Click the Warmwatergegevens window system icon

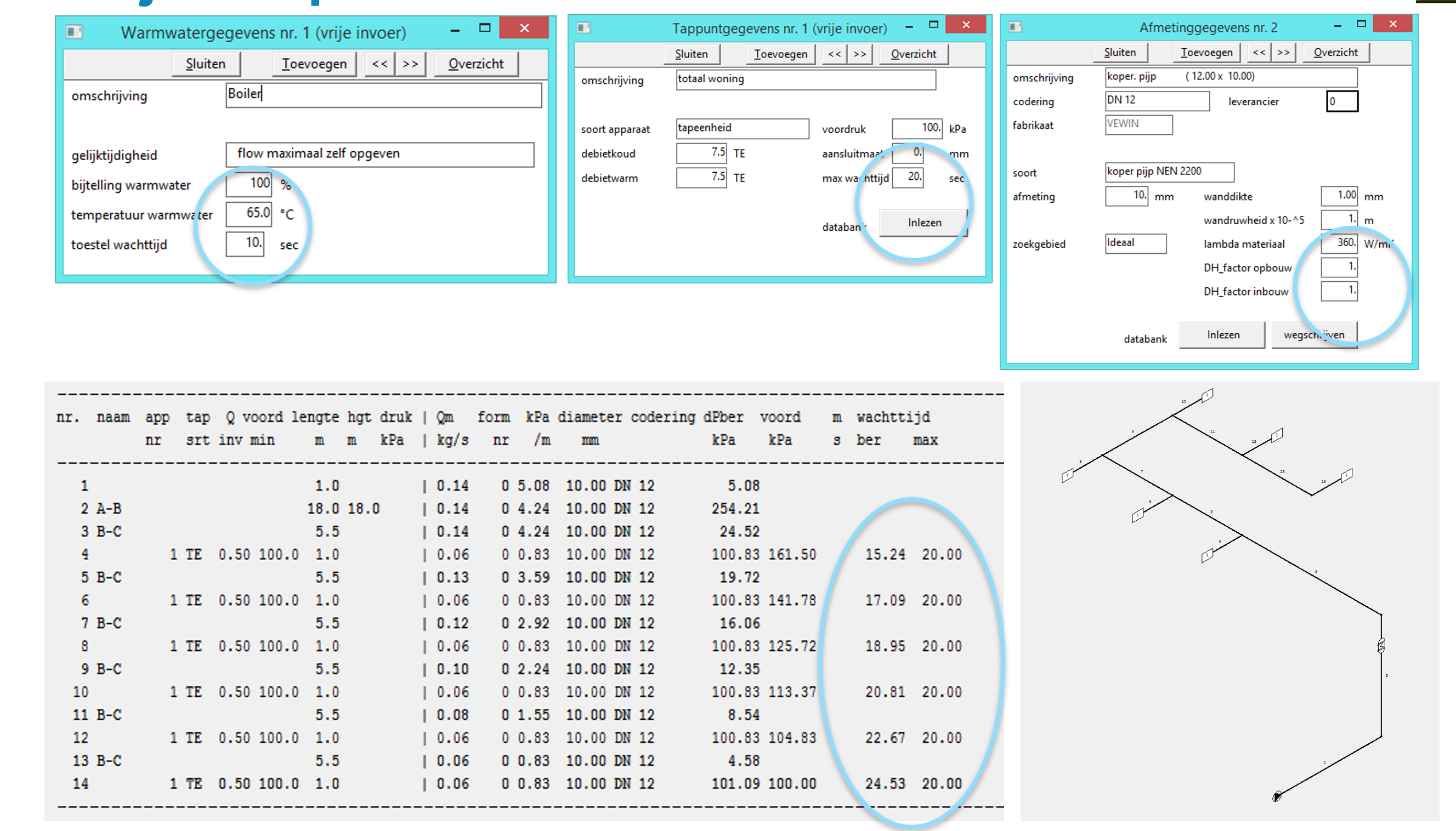point(74,31)
